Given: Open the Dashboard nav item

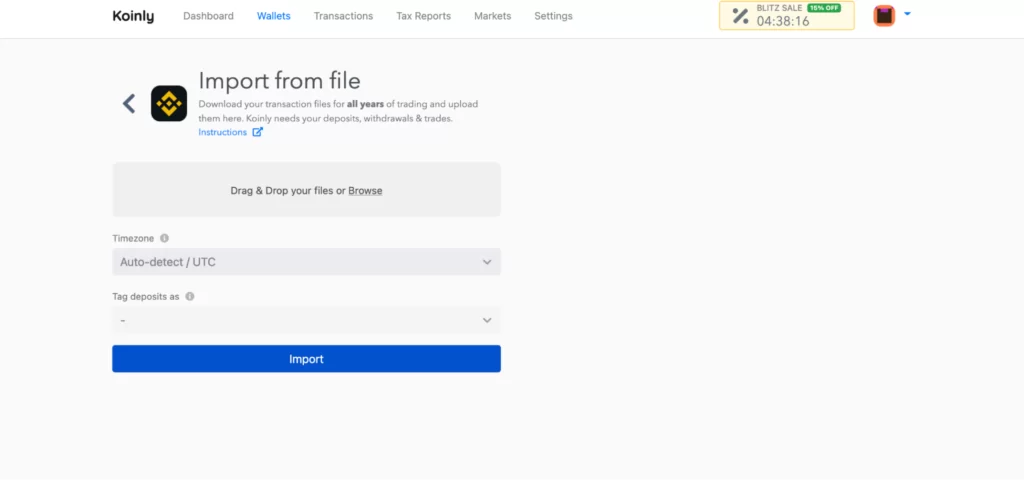Looking at the screenshot, I should [x=208, y=16].
